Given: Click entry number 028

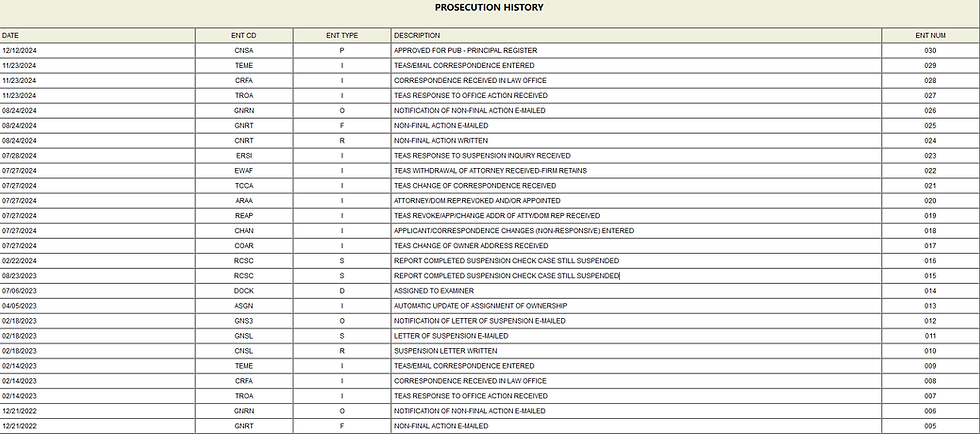Looking at the screenshot, I should (x=930, y=81).
